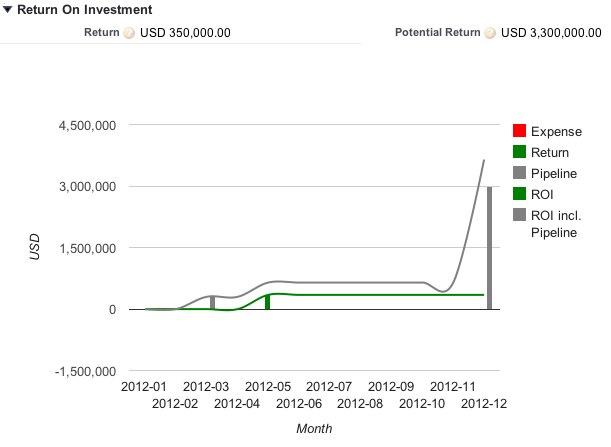
Task: Click help icon beside Return field label
Action: pyautogui.click(x=128, y=33)
